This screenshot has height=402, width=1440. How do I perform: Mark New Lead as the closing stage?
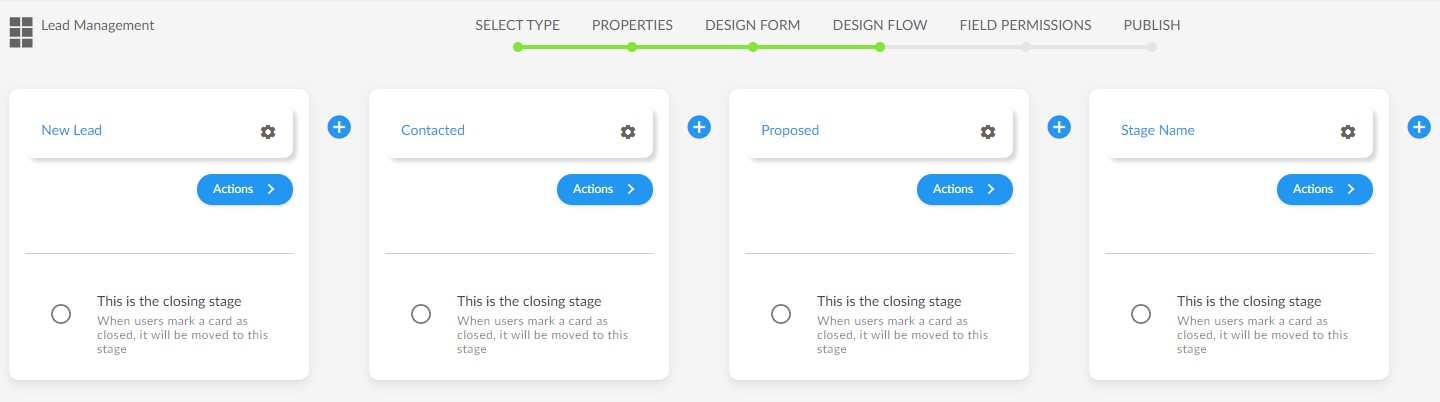click(x=61, y=314)
